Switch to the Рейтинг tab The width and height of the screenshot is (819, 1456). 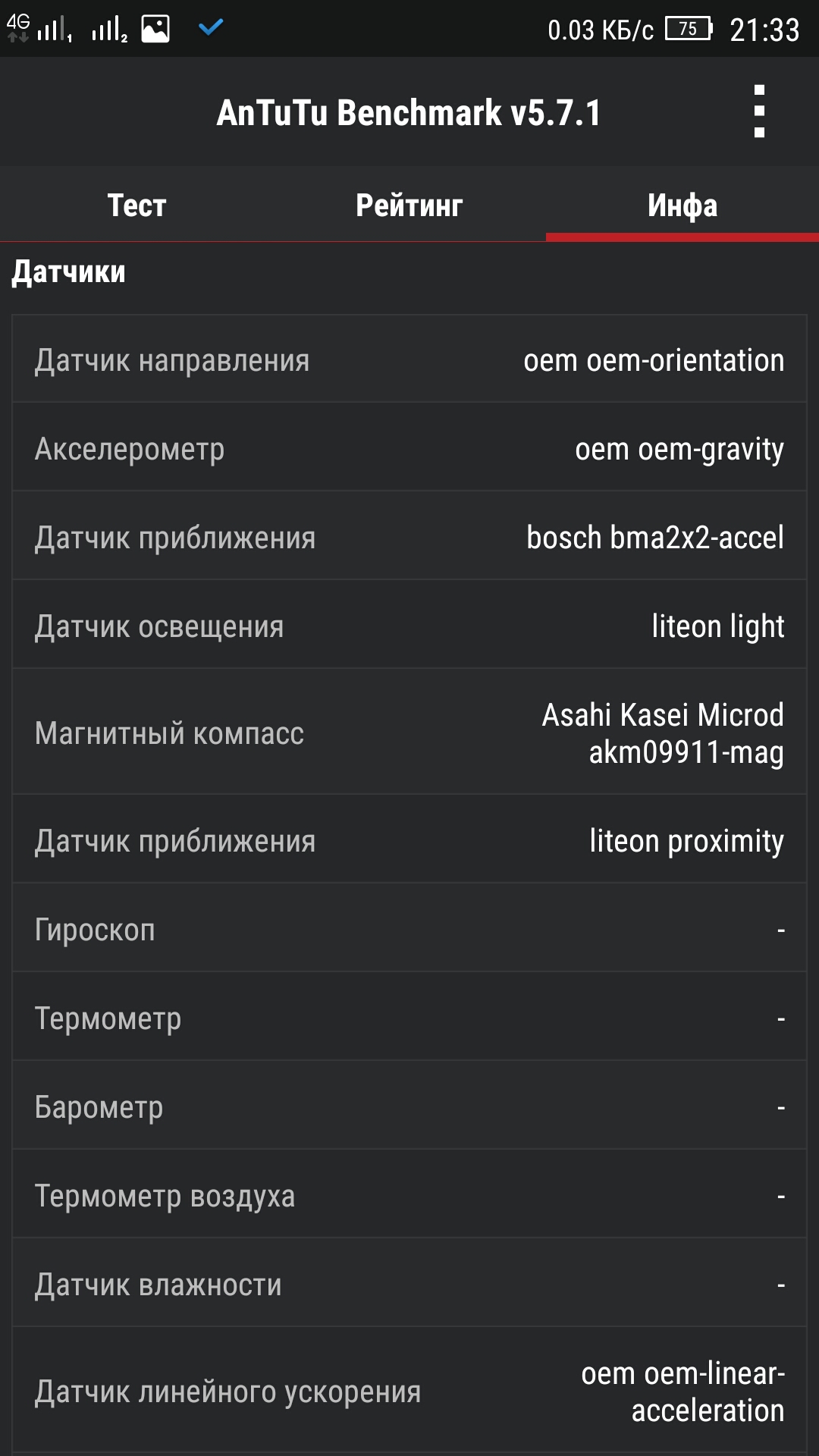coord(409,205)
